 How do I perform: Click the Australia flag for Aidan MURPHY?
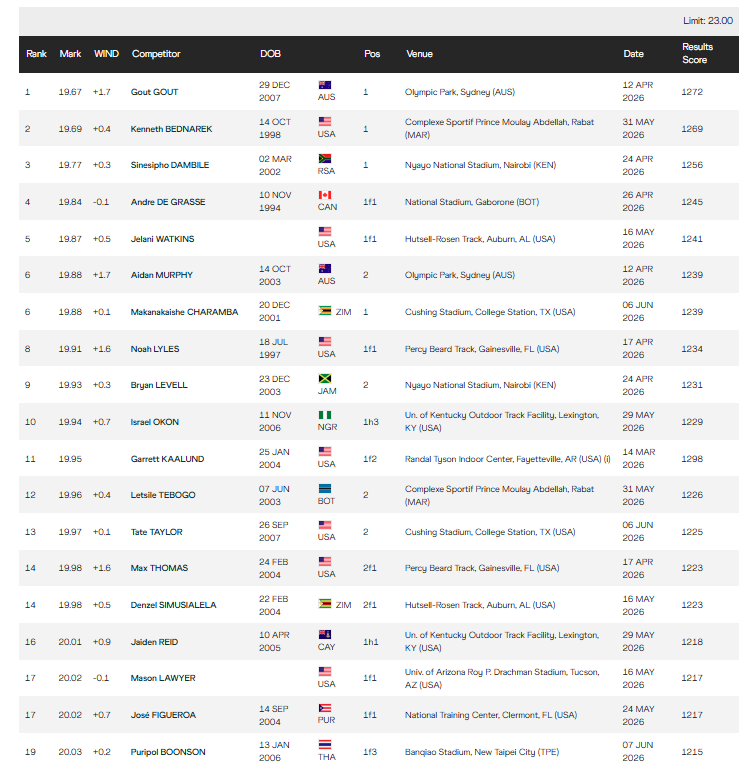point(324,269)
